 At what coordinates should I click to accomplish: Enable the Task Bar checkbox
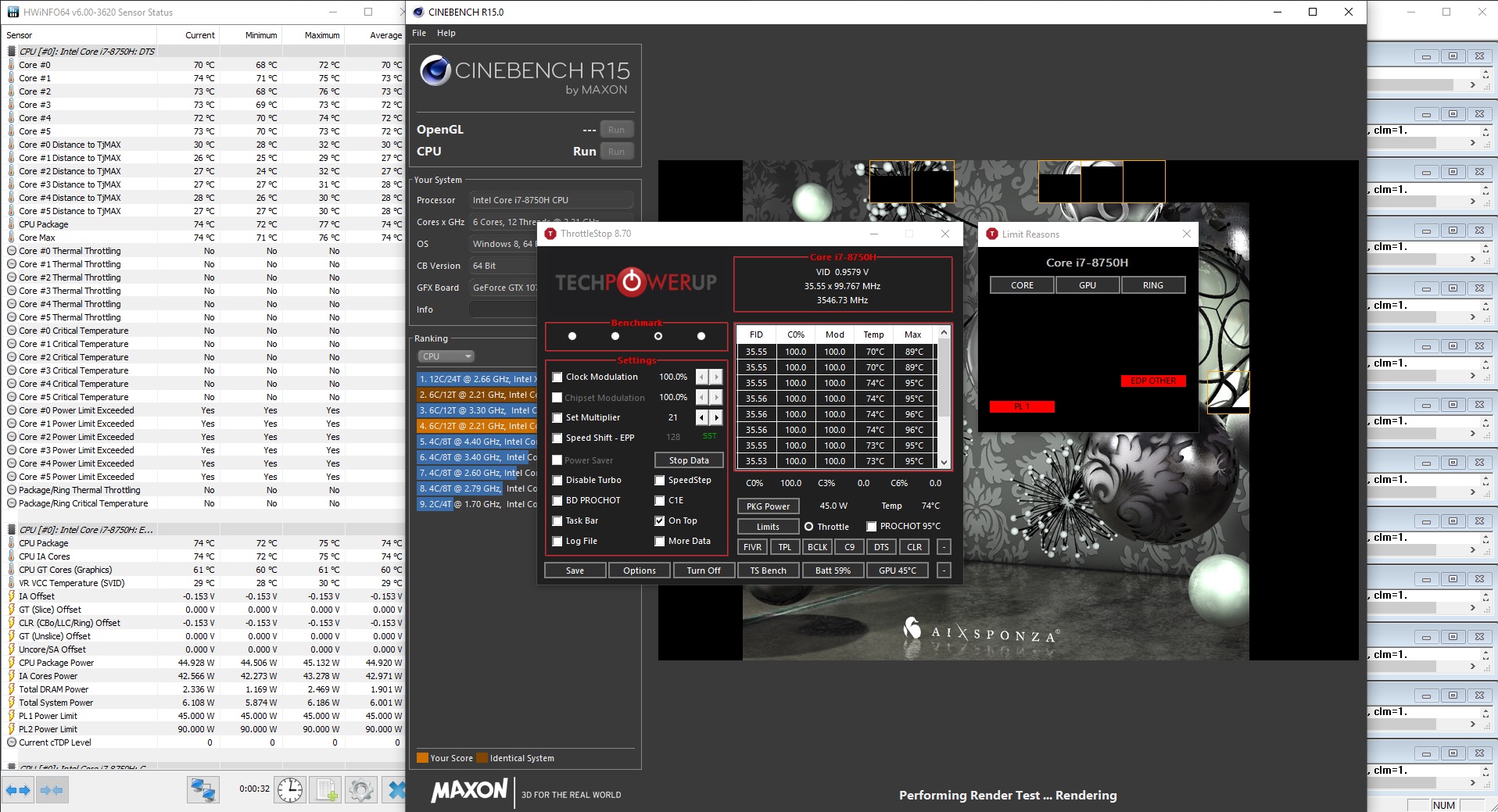(557, 520)
